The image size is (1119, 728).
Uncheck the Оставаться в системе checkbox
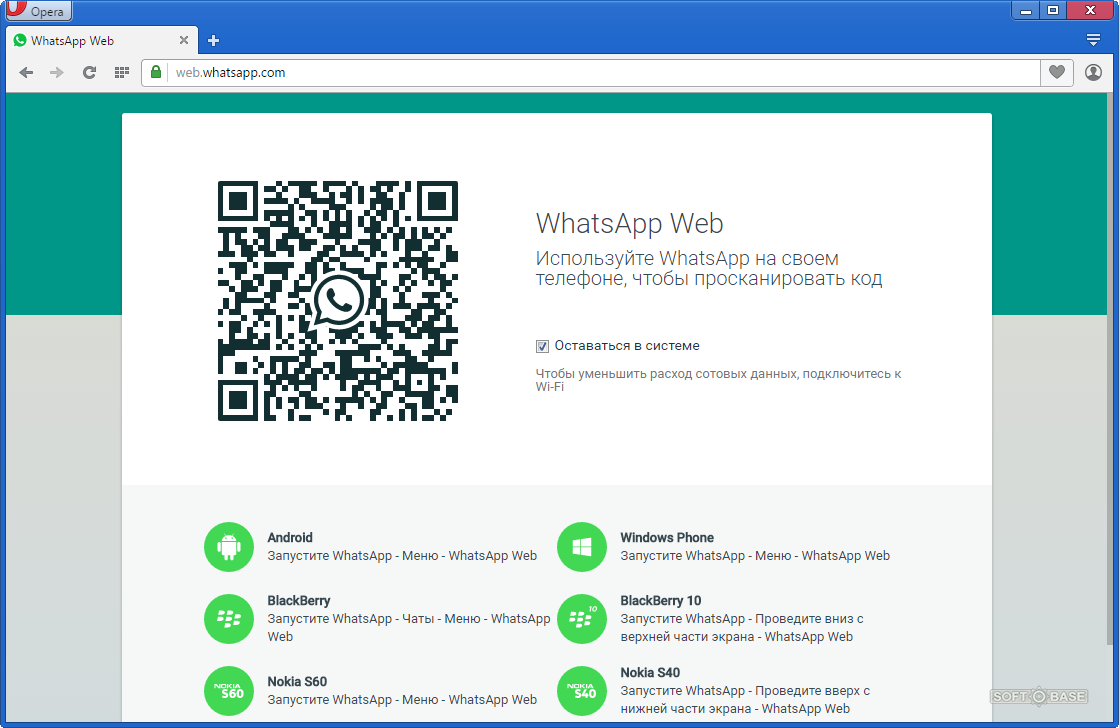[542, 346]
